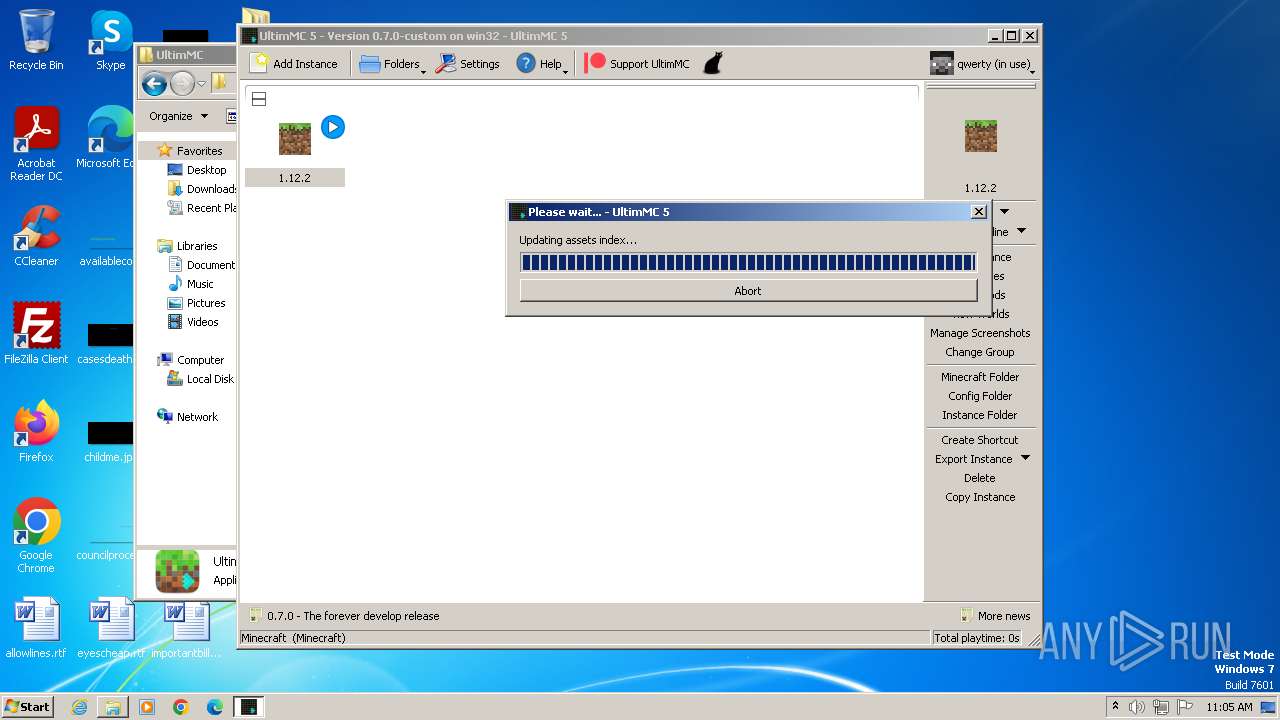Click the UltimMC taskbar button
Screen dimensions: 1280x720
[248, 707]
